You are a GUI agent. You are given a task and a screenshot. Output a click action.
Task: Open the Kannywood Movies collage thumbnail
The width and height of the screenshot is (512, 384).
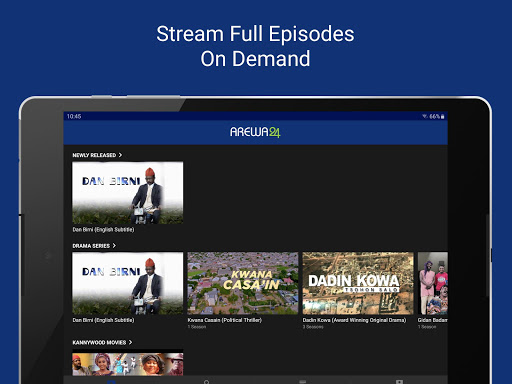(x=128, y=363)
